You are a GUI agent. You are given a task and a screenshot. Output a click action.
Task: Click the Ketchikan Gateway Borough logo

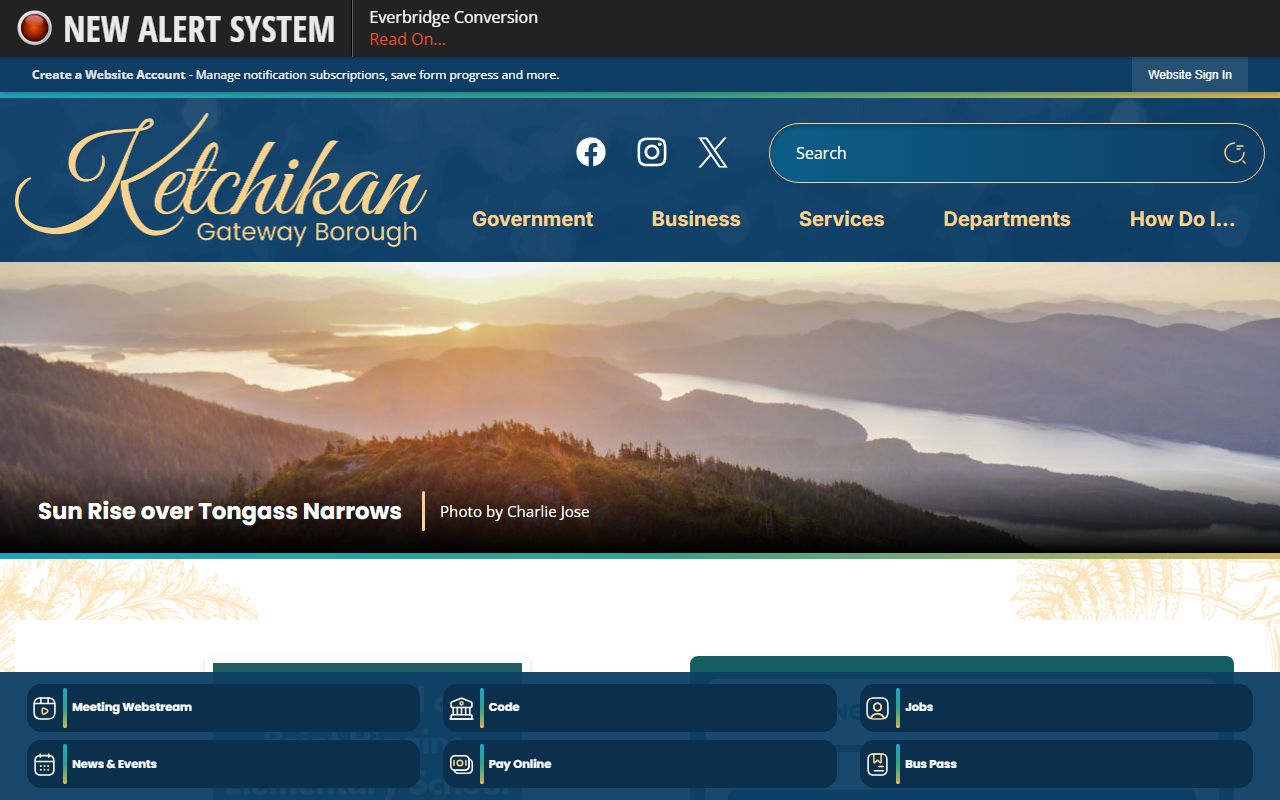click(221, 181)
